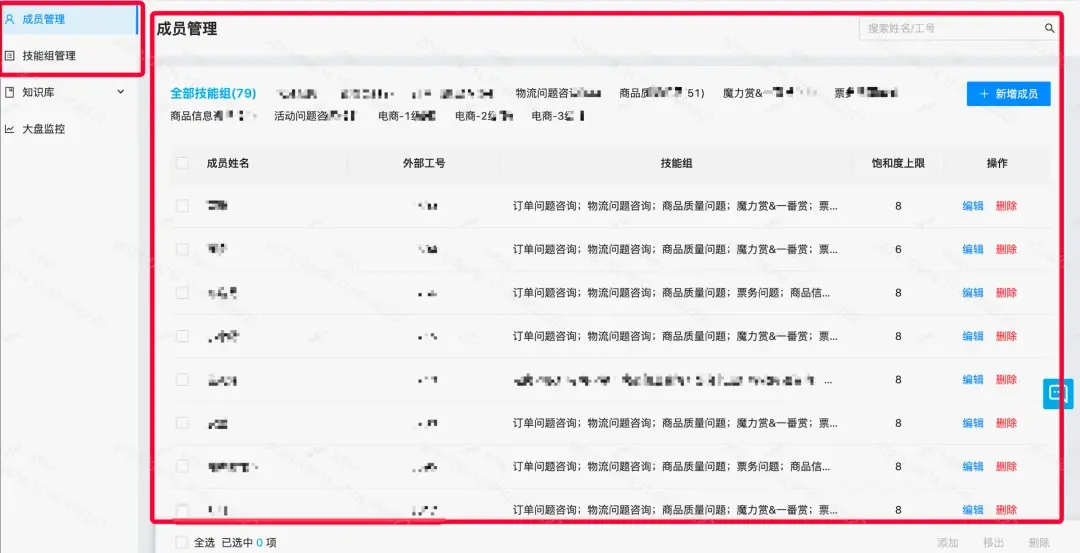Open the floating chat widget icon
The image size is (1080, 553).
[x=1058, y=393]
